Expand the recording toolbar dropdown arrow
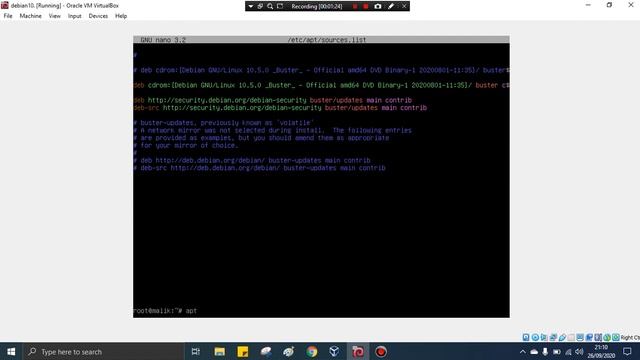Viewport: 640px width, 360px height. click(x=251, y=6)
